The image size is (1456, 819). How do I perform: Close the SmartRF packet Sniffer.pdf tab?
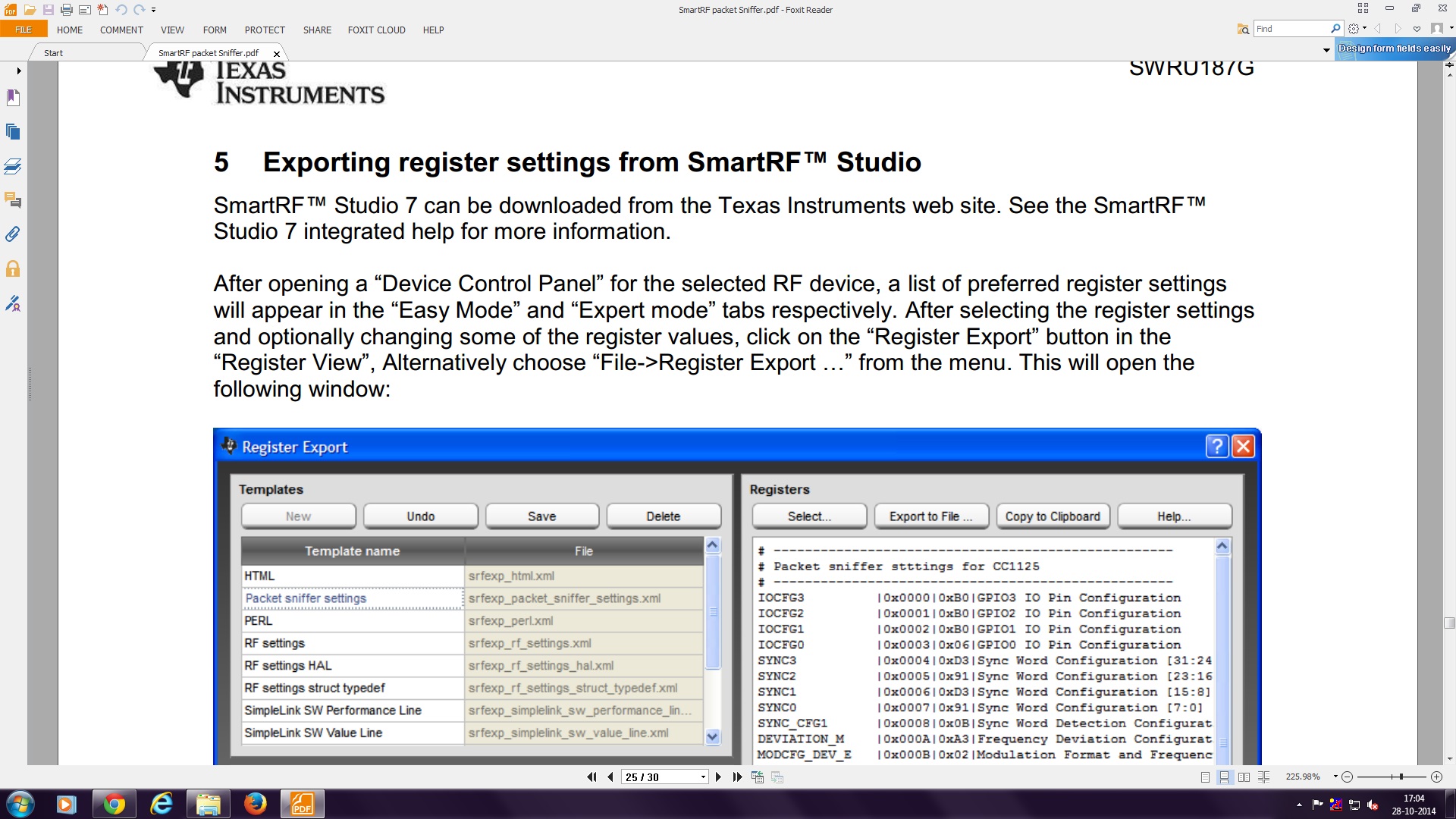tap(277, 54)
